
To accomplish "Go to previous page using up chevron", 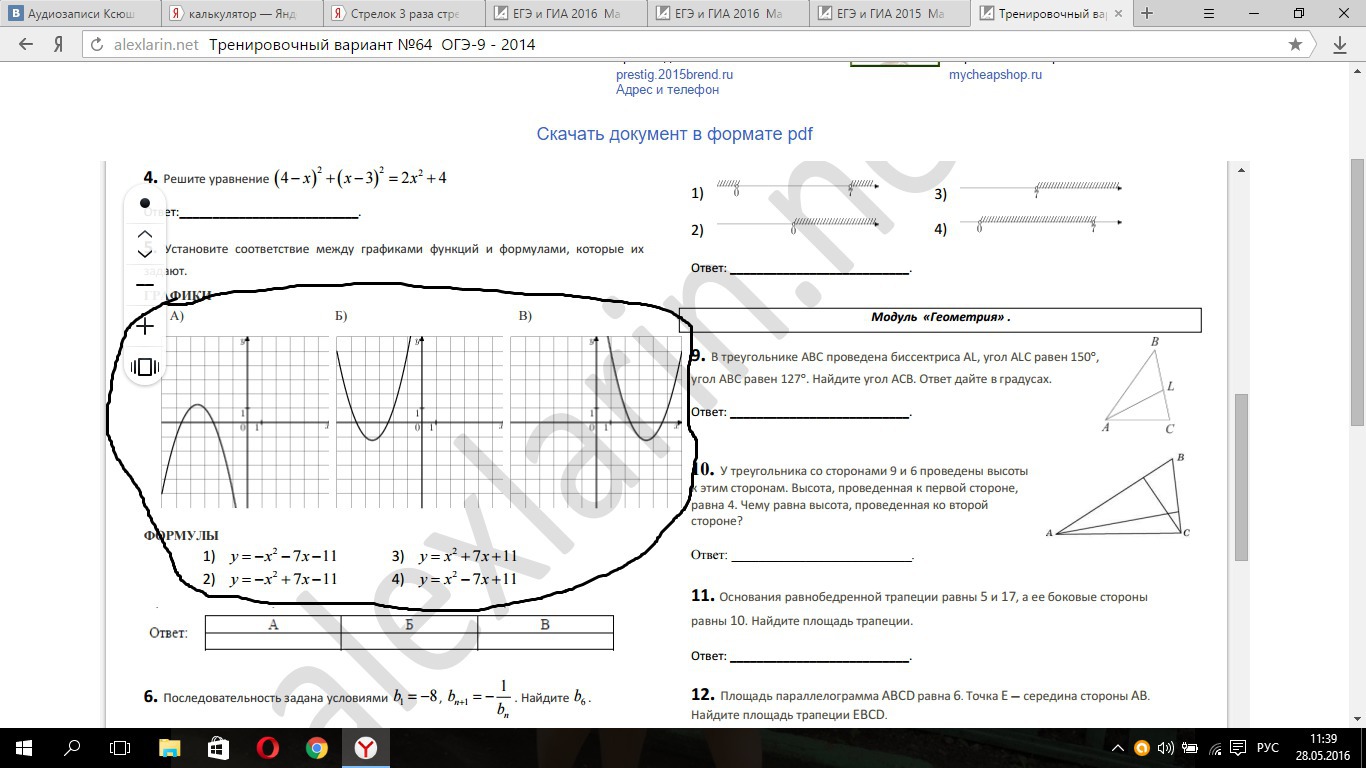I will [x=145, y=233].
